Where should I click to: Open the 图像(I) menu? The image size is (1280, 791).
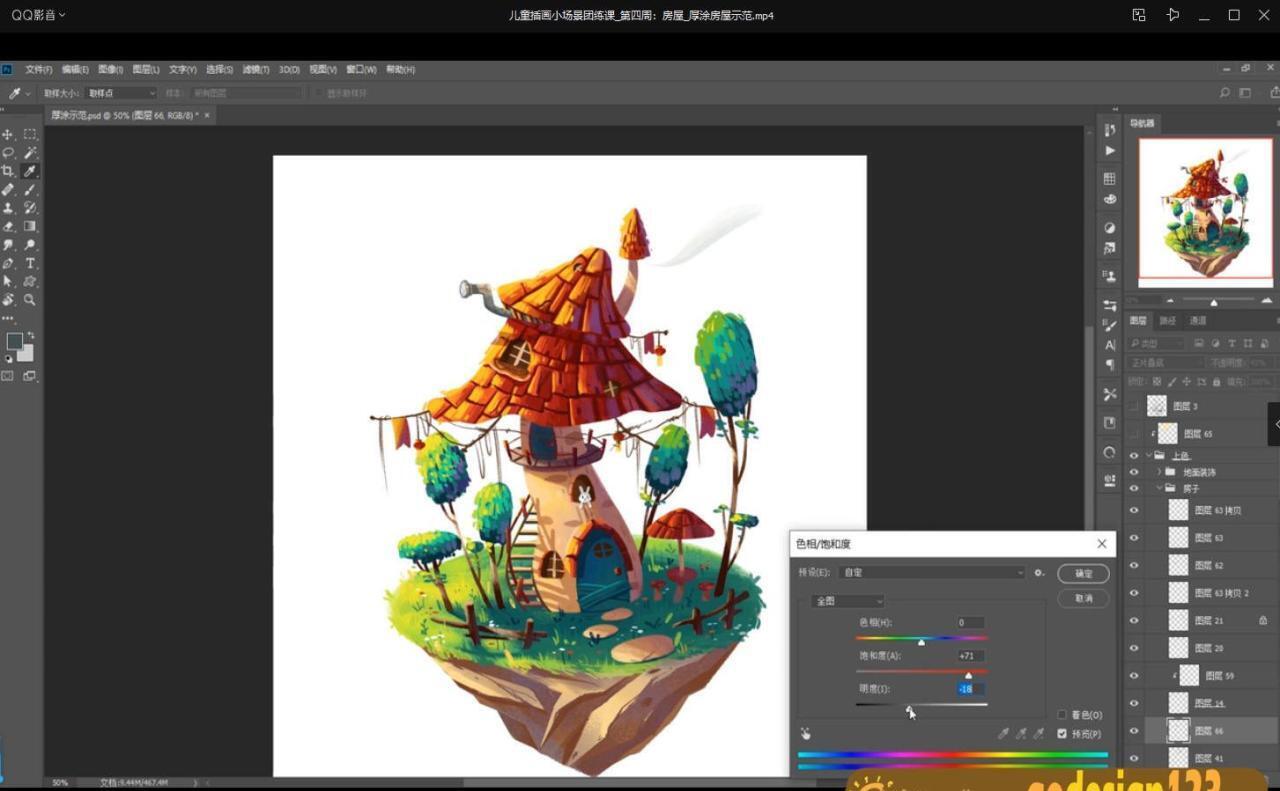[x=110, y=70]
